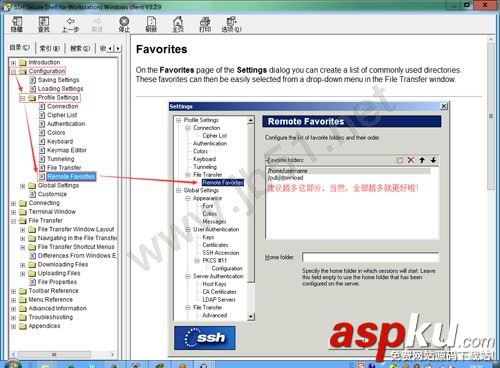Go back with the 上一步 toolbar button

pos(70,24)
